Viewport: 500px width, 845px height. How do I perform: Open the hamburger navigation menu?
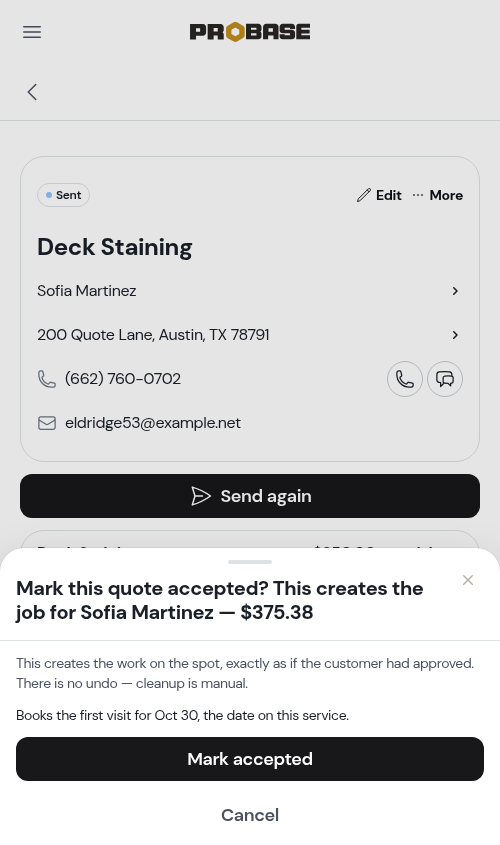pos(32,32)
